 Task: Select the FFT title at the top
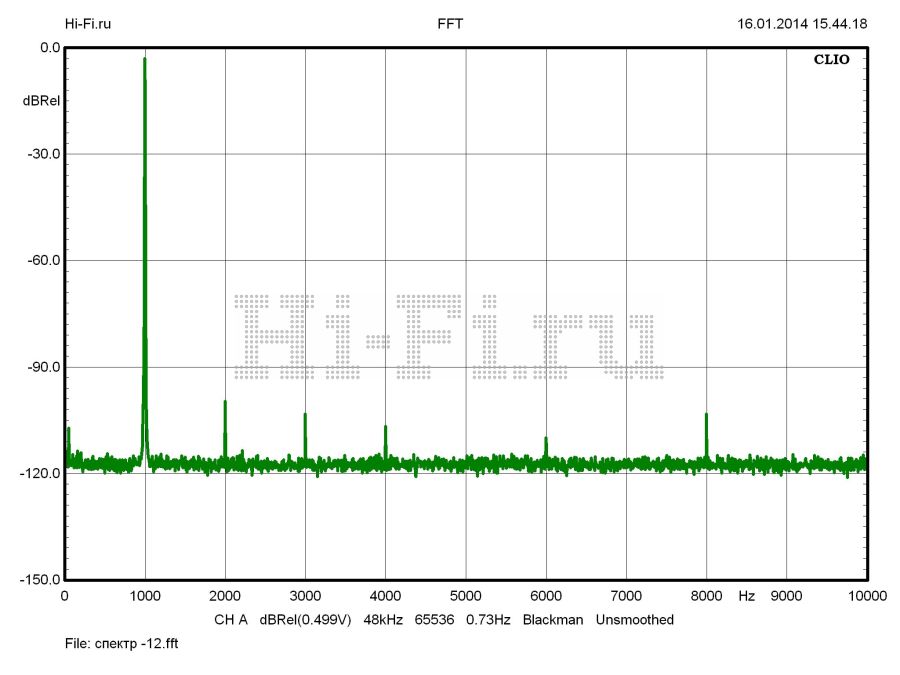click(x=450, y=23)
